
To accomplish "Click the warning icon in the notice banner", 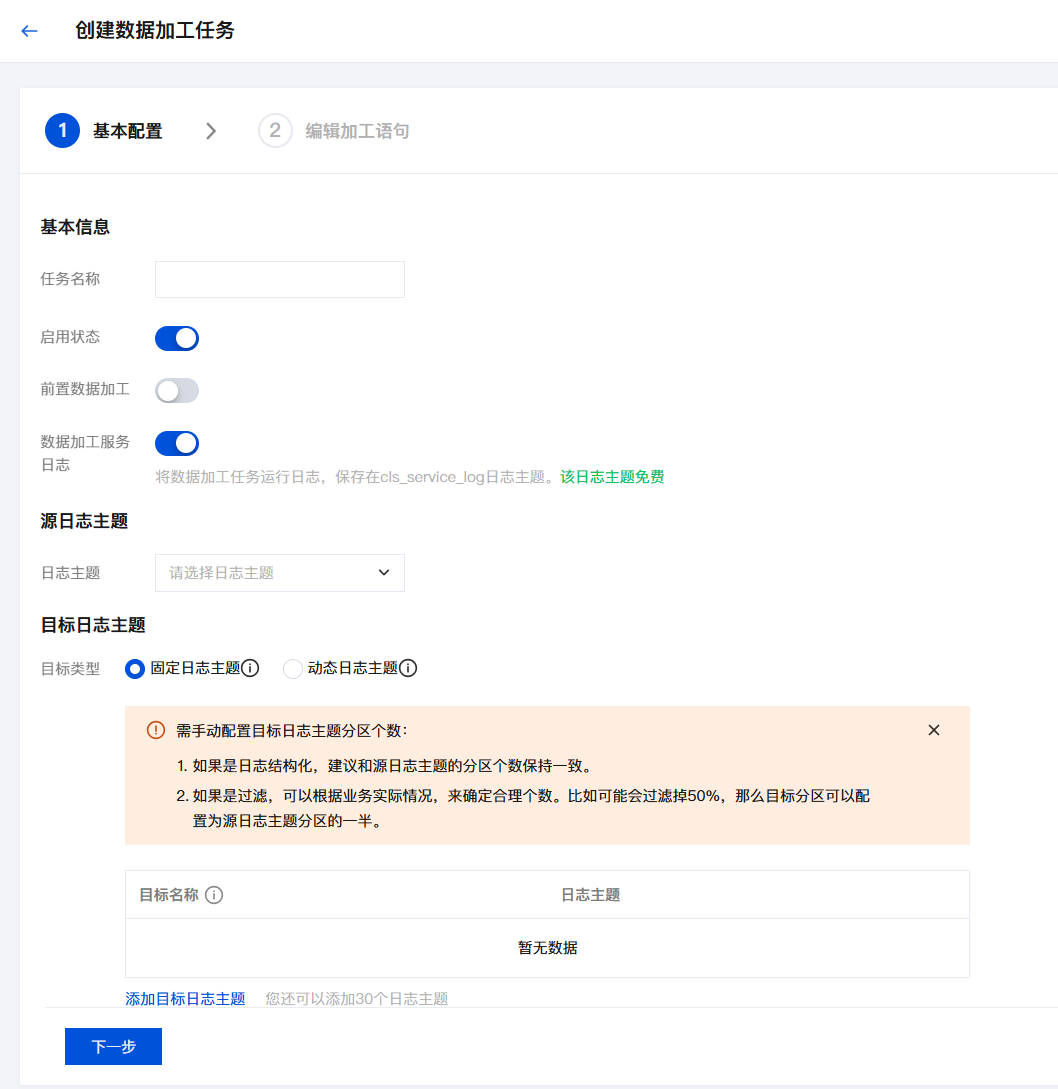I will tap(156, 730).
